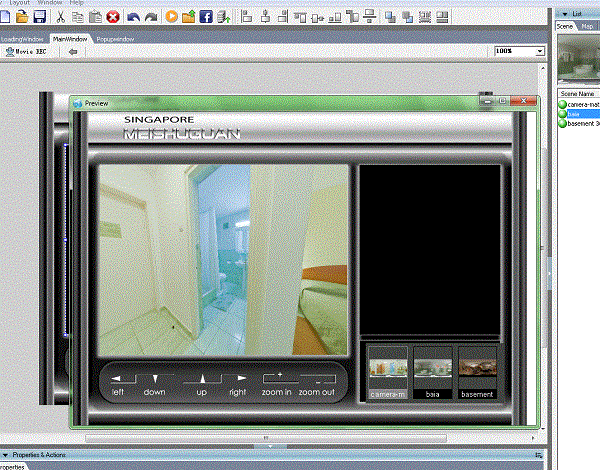This screenshot has width=600, height=470.
Task: Pan down in the Preview window
Action: tap(155, 385)
